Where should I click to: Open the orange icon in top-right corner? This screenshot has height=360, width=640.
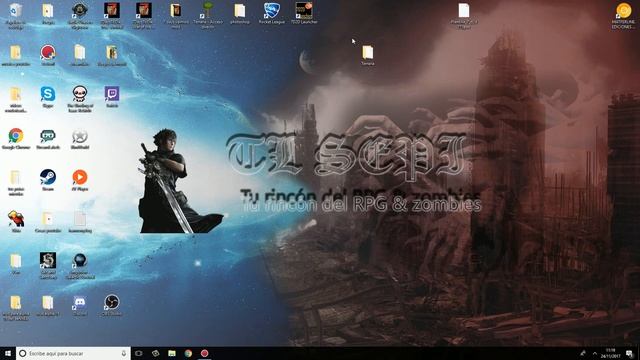[x=624, y=11]
